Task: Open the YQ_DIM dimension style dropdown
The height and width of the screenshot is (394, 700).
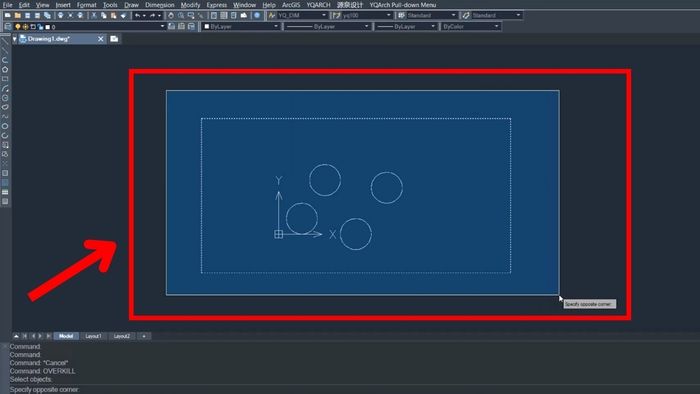Action: (324, 15)
